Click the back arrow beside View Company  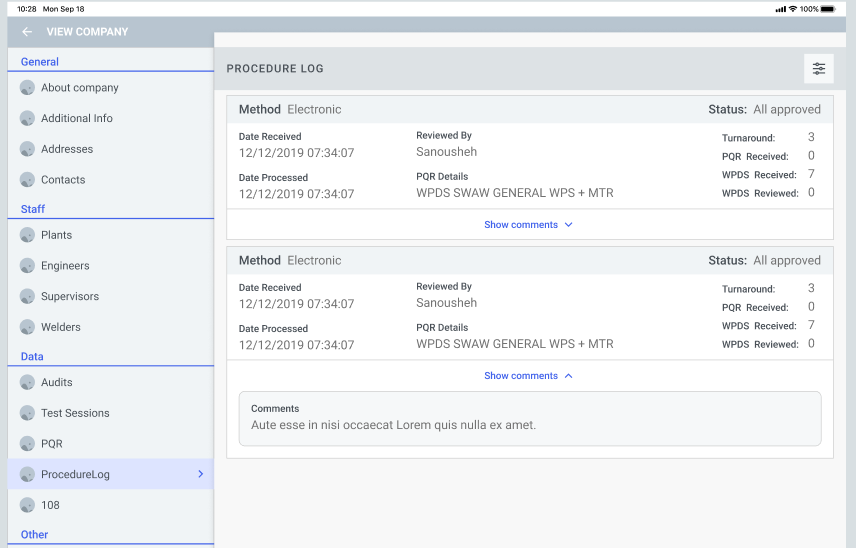click(x=27, y=32)
